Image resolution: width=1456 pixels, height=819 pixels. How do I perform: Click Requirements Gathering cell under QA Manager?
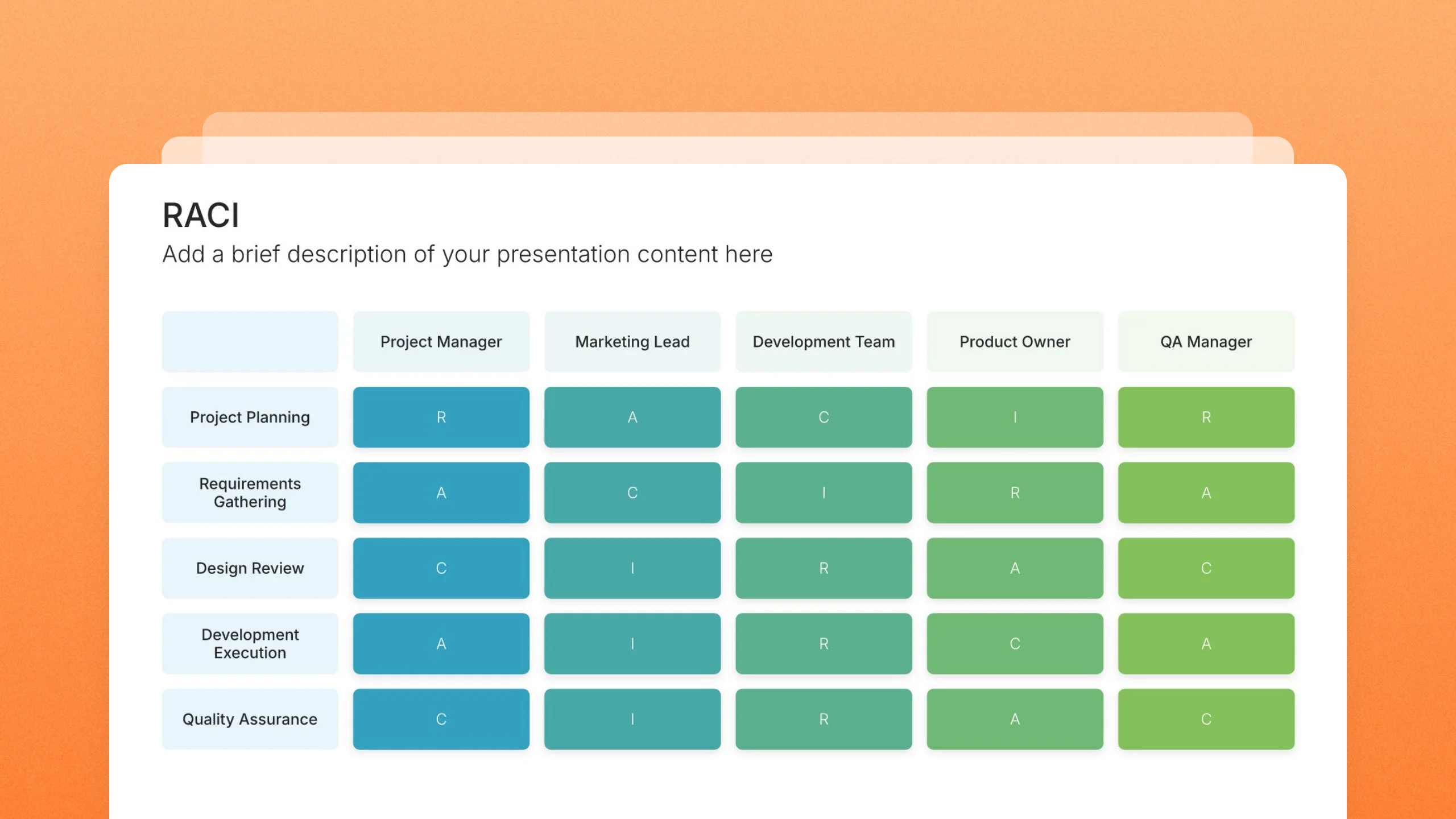(x=1206, y=493)
